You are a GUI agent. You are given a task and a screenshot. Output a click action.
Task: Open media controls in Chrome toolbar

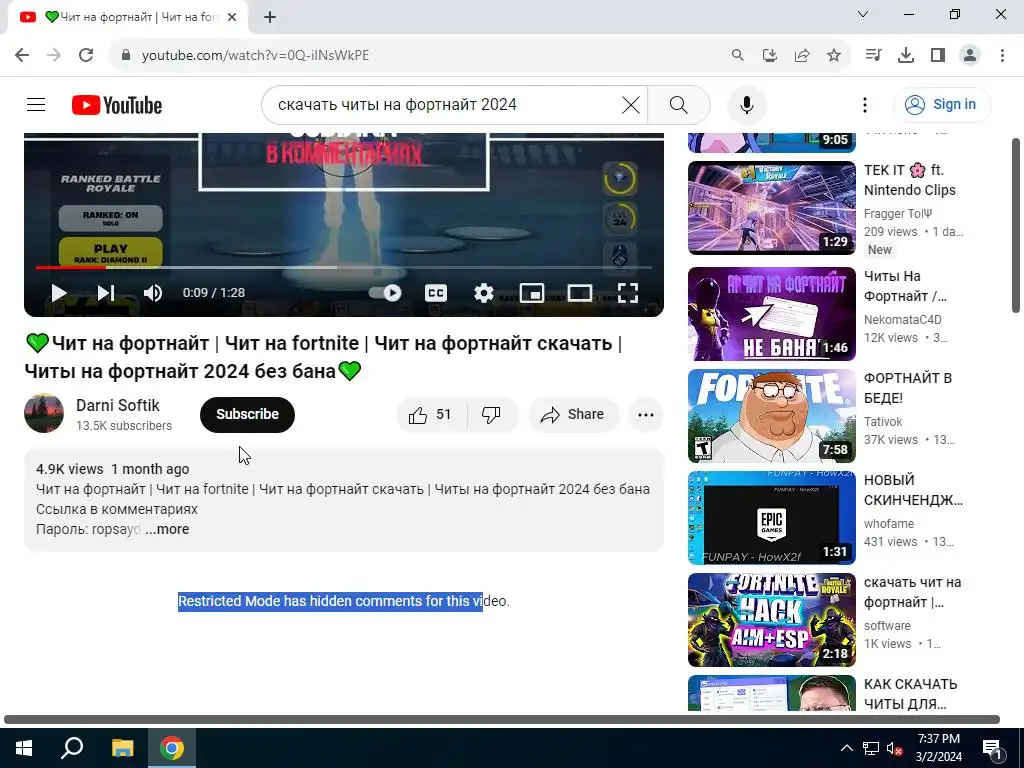(x=873, y=55)
